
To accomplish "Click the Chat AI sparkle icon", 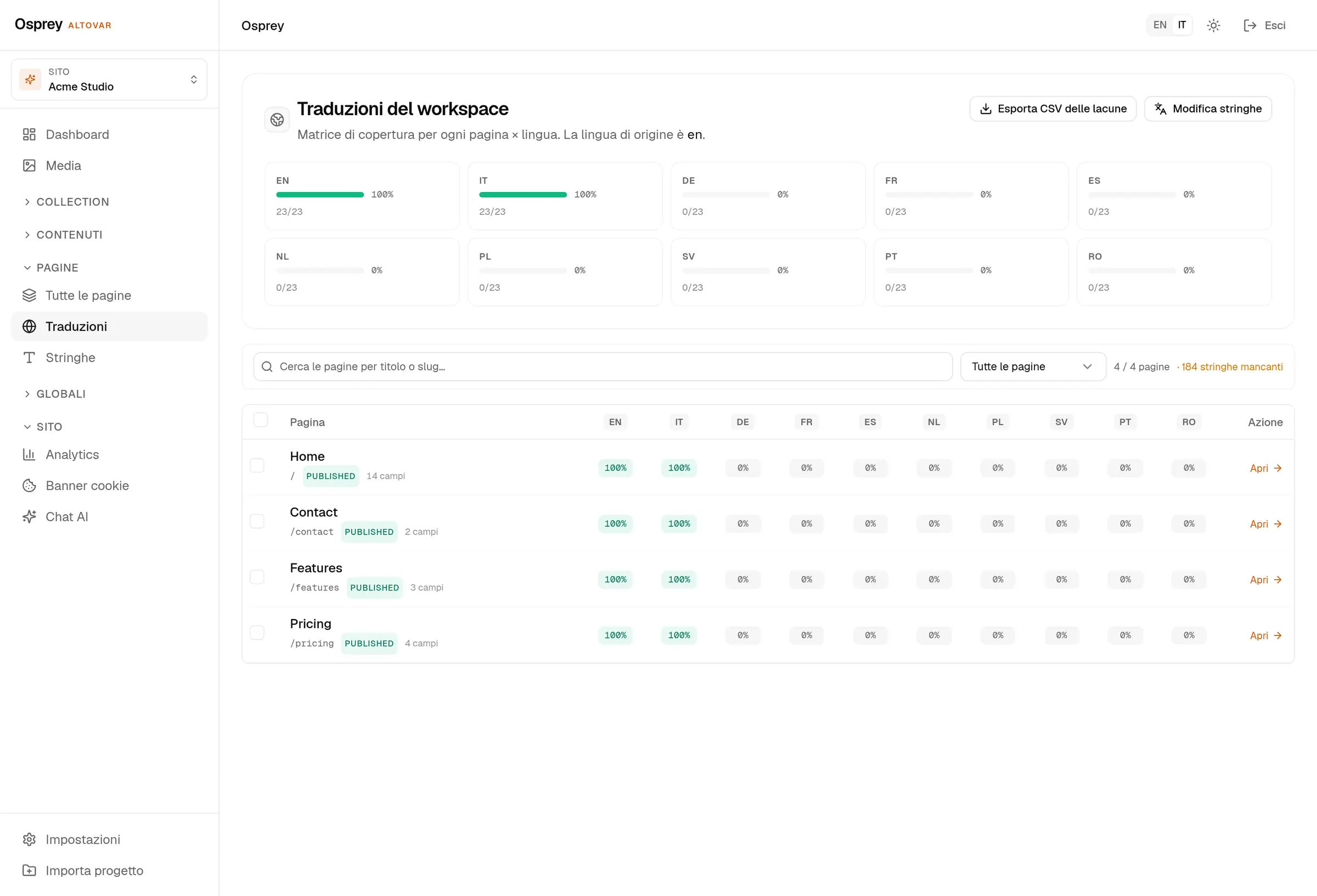I will tap(29, 517).
